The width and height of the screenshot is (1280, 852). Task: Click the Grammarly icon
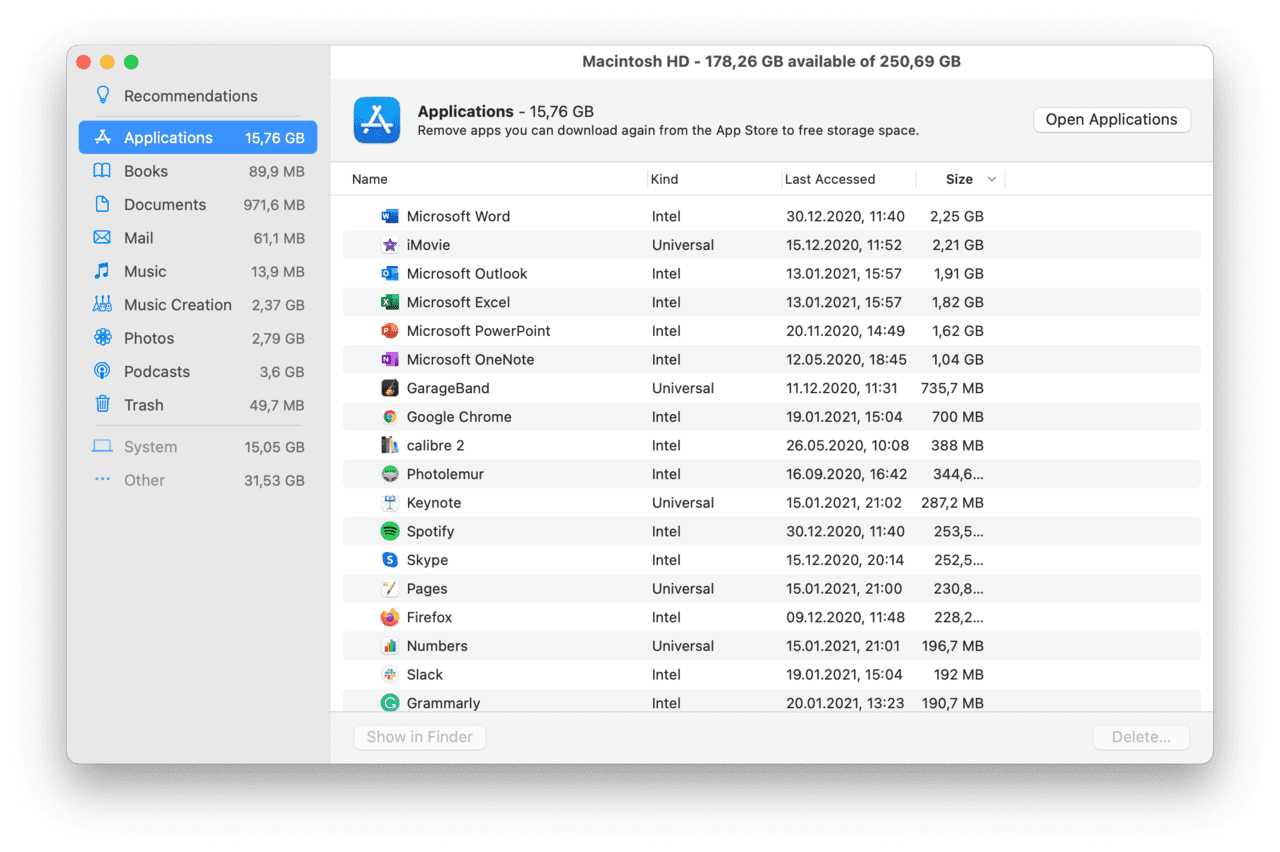[x=390, y=703]
